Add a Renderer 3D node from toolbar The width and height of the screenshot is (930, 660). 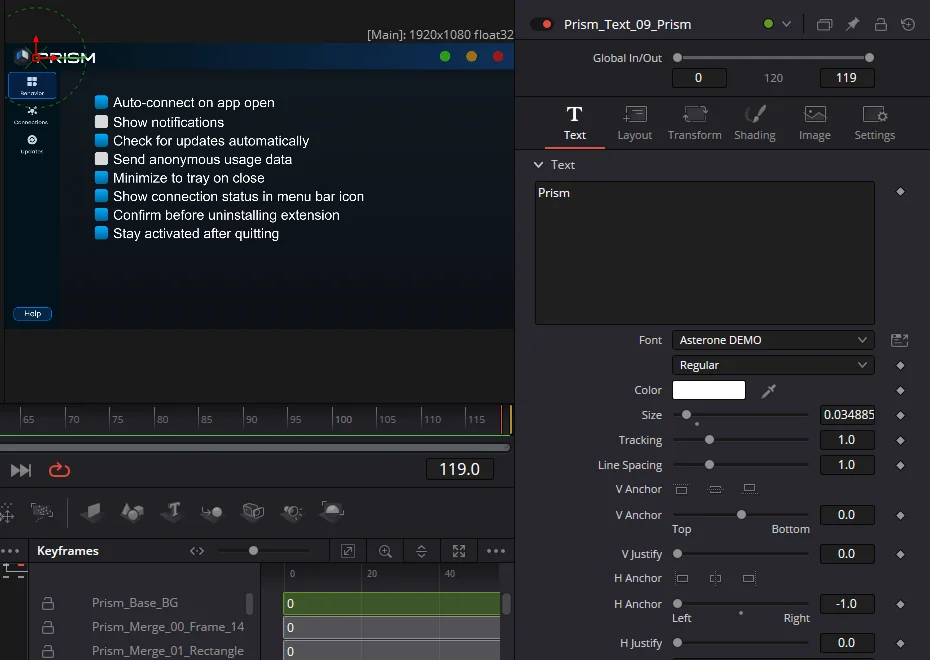coord(332,511)
